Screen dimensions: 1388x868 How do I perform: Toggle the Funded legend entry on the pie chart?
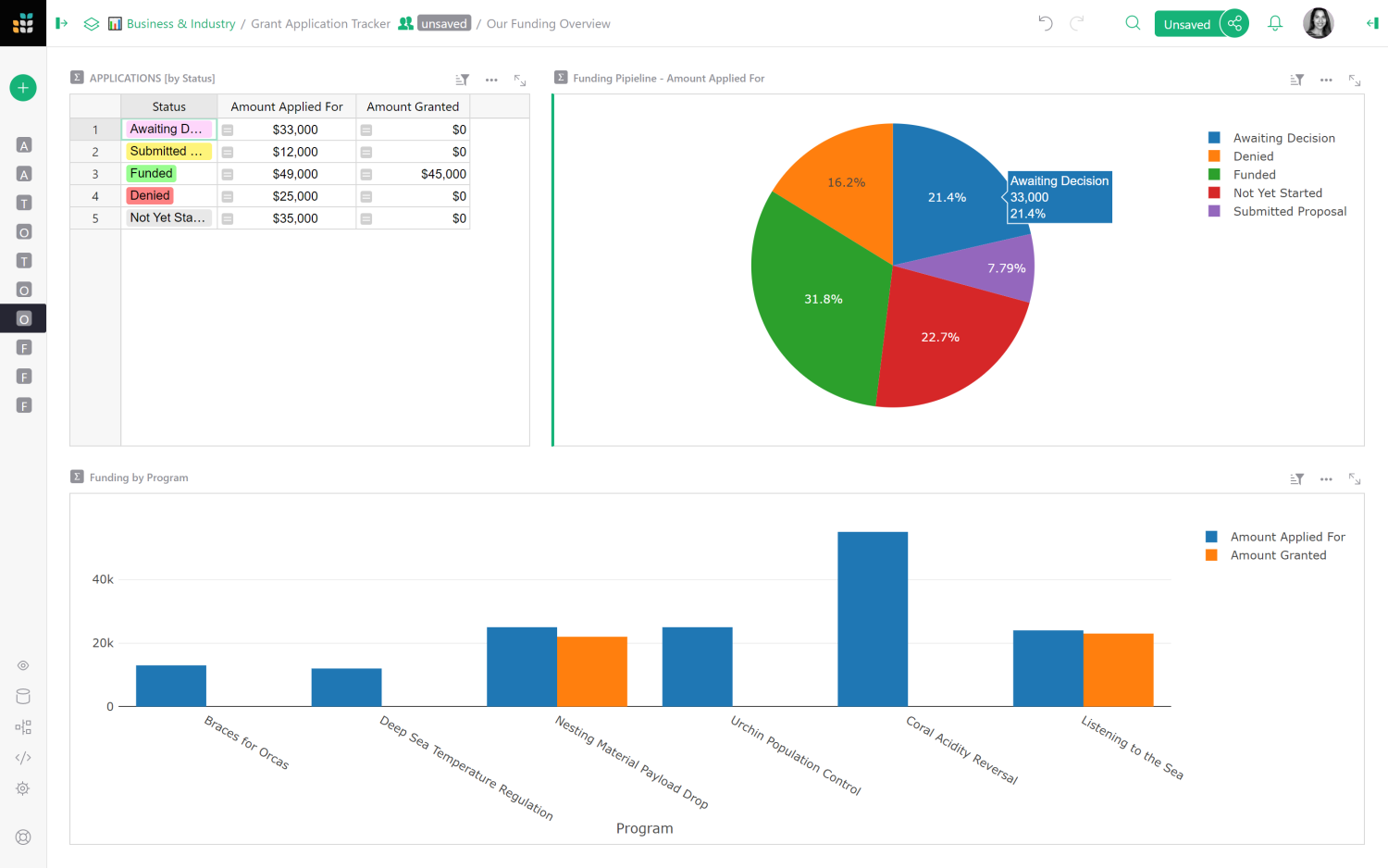coord(1254,174)
